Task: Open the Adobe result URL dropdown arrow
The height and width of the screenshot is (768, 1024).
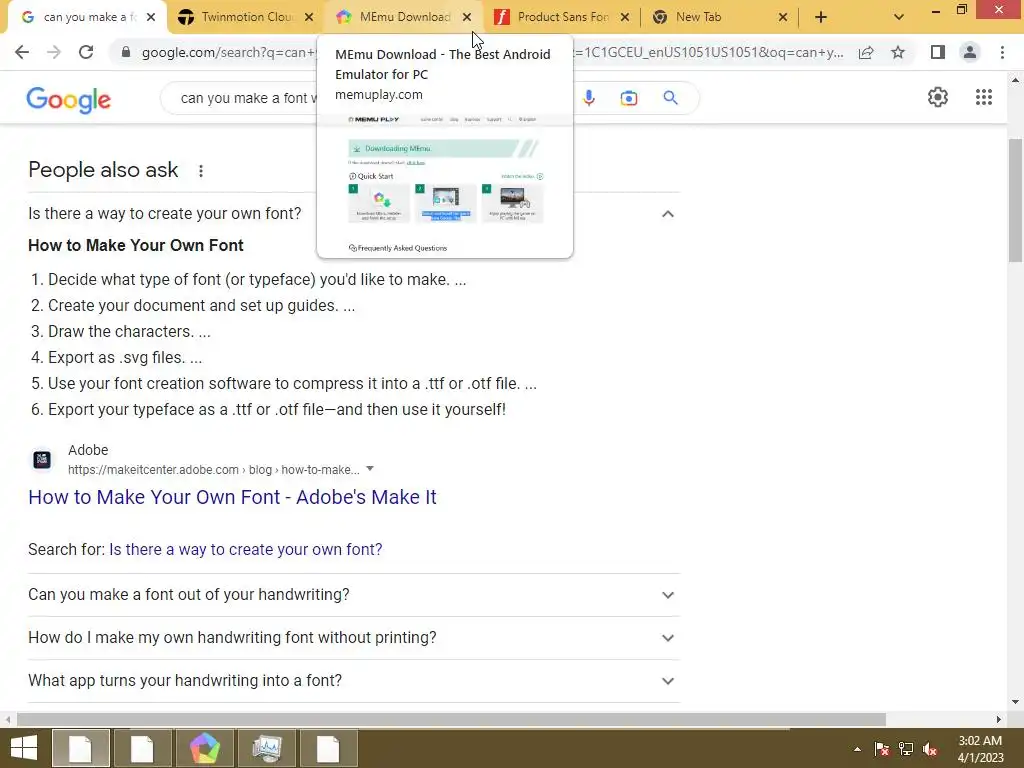Action: pyautogui.click(x=370, y=469)
